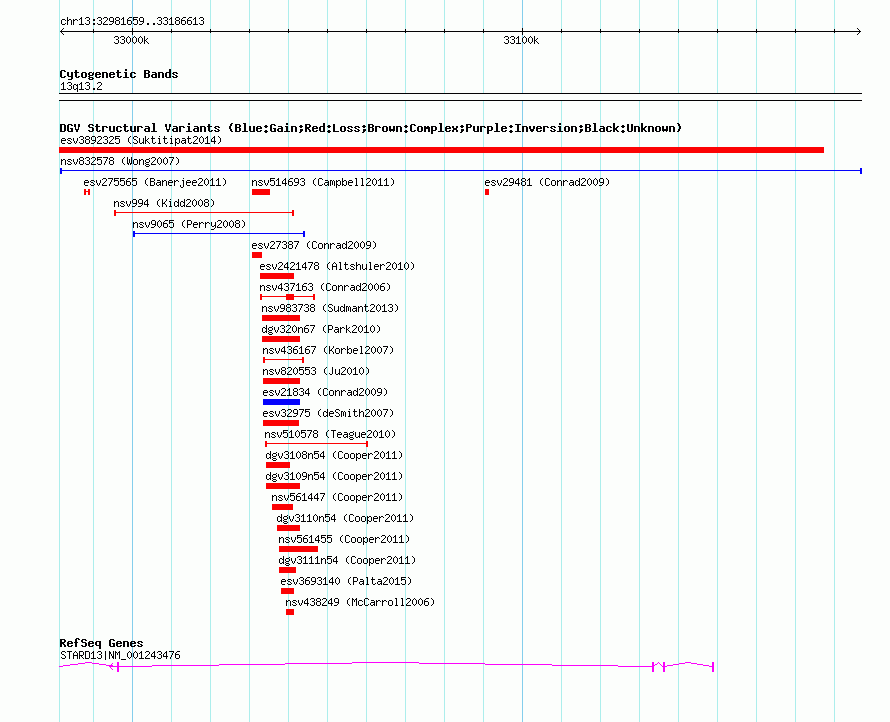890x722 pixels.
Task: Click the small red nsv438249 marker
Action: (290, 612)
